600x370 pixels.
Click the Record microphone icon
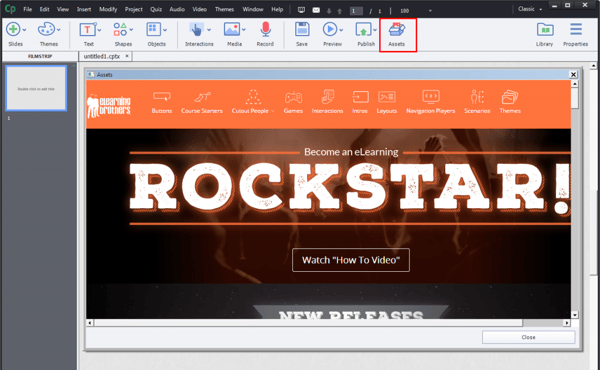pos(265,30)
